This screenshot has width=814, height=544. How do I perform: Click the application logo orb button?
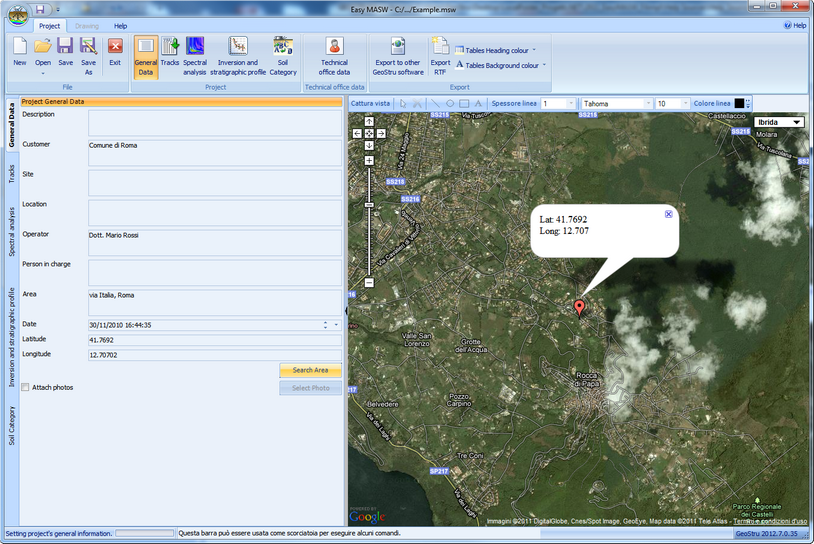[x=18, y=16]
